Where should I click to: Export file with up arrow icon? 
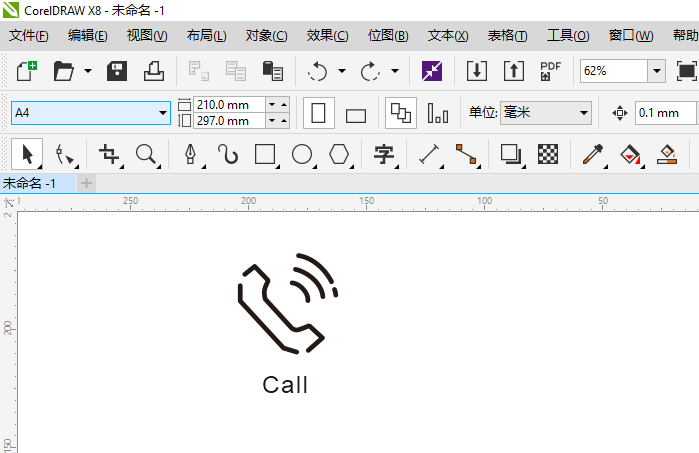pos(514,71)
